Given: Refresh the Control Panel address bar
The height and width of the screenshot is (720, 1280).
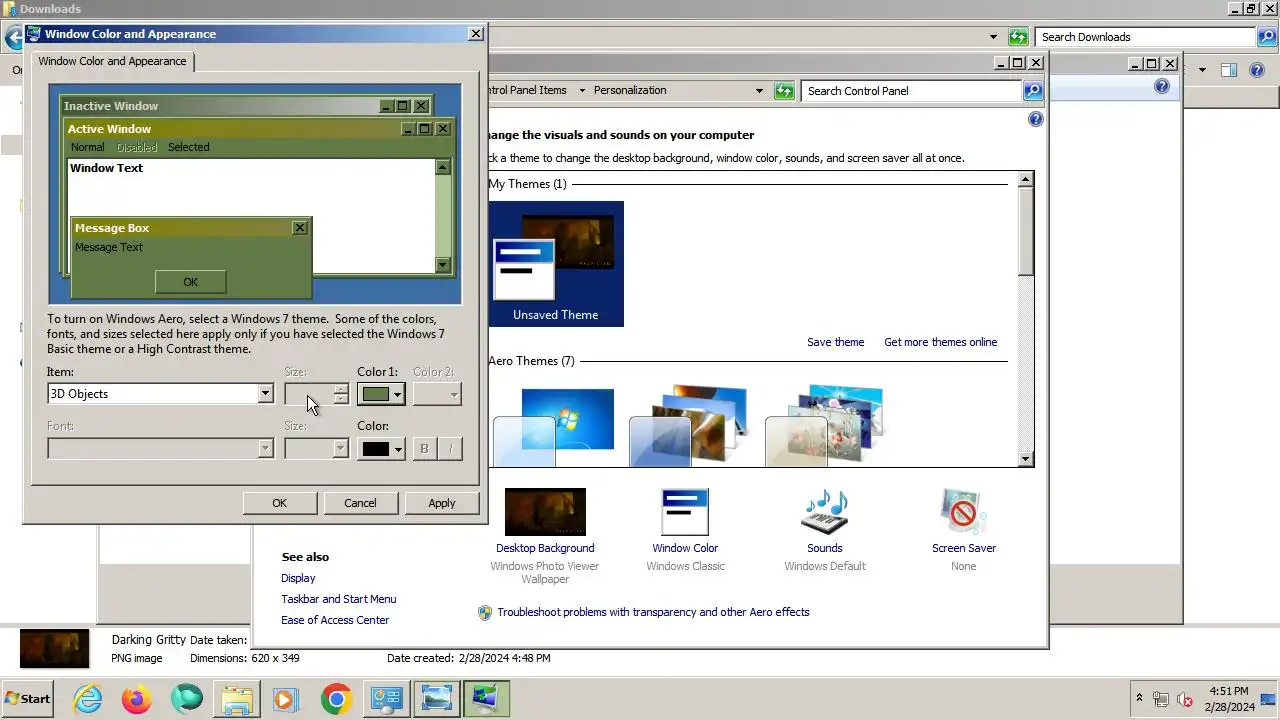Looking at the screenshot, I should pos(784,91).
